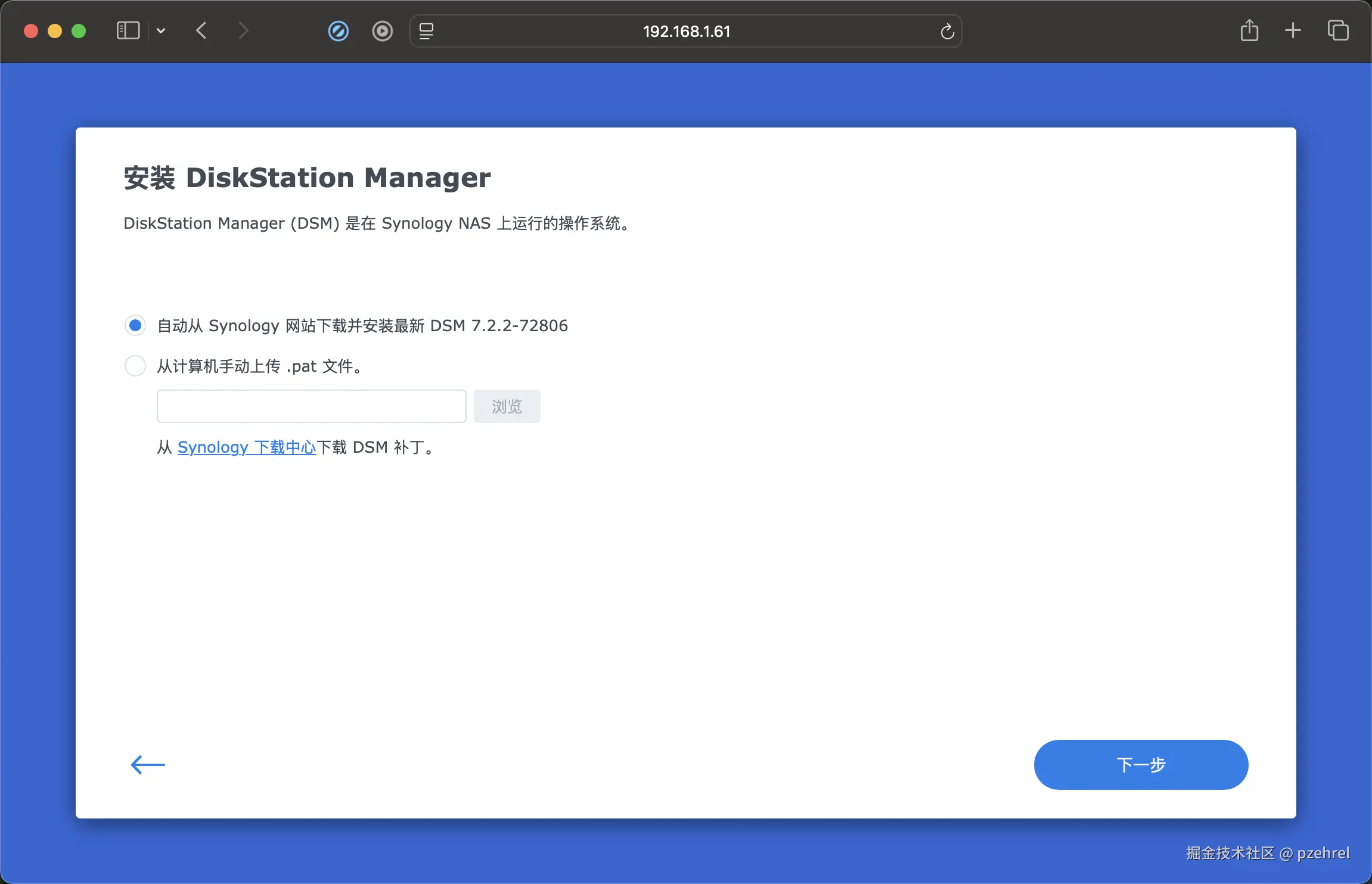Click Safari forward navigation arrow
Image resolution: width=1372 pixels, height=884 pixels.
point(243,30)
